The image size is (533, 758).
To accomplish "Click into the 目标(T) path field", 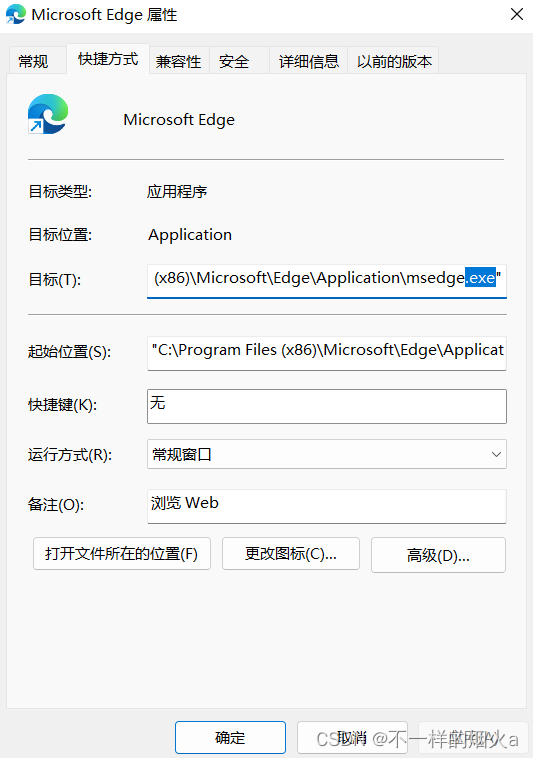I will click(327, 280).
